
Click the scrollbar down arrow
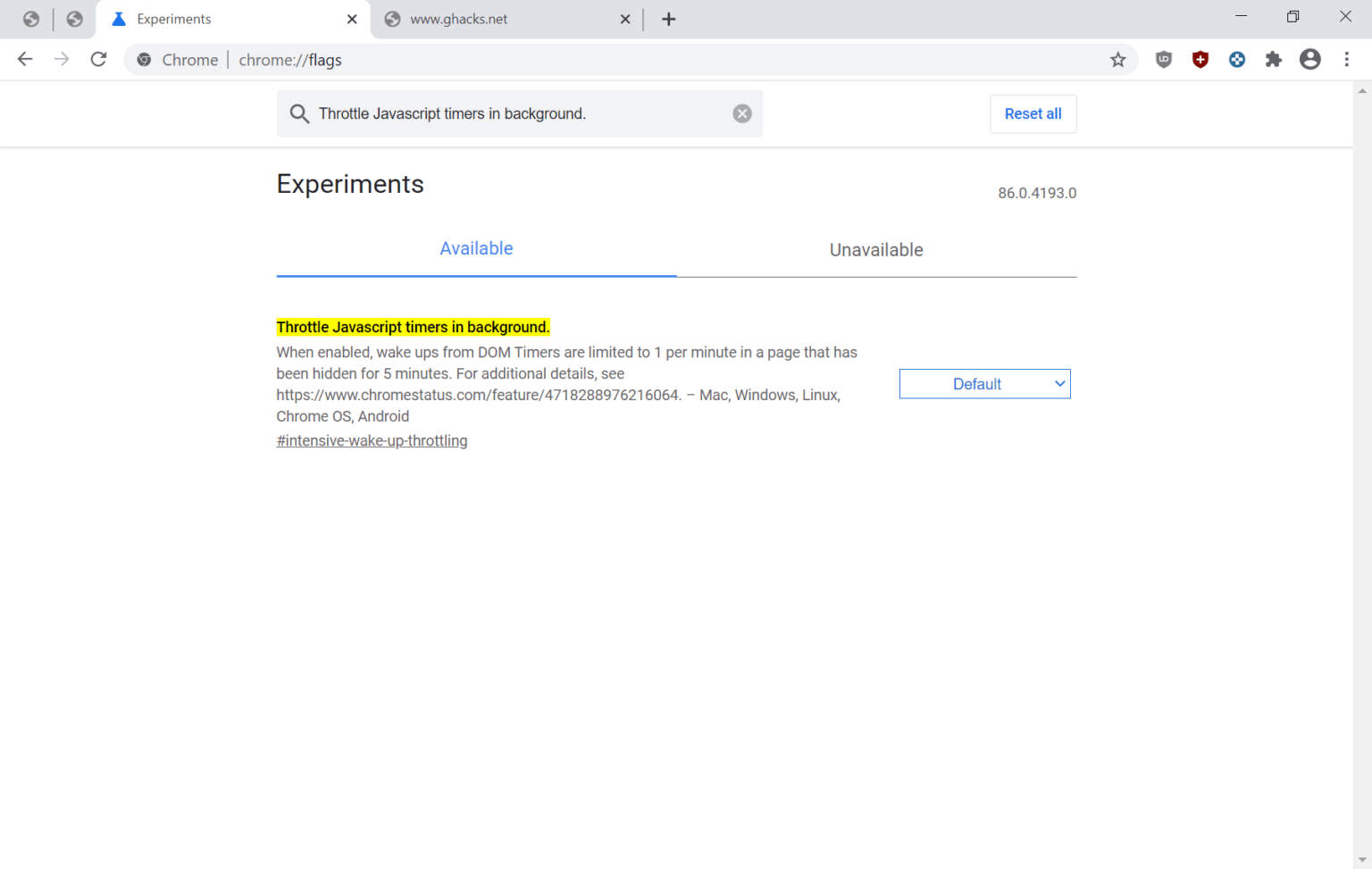1362,859
